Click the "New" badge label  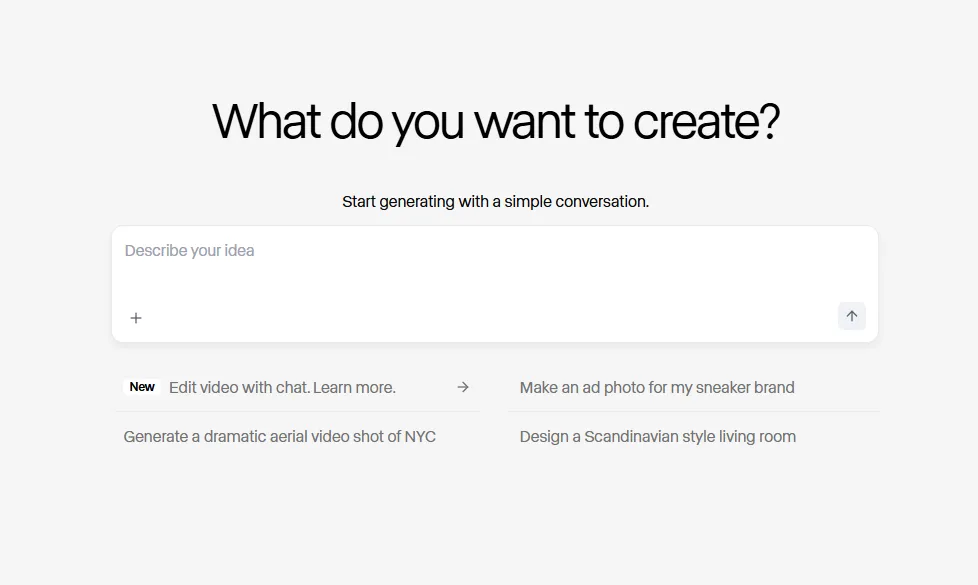(x=142, y=387)
